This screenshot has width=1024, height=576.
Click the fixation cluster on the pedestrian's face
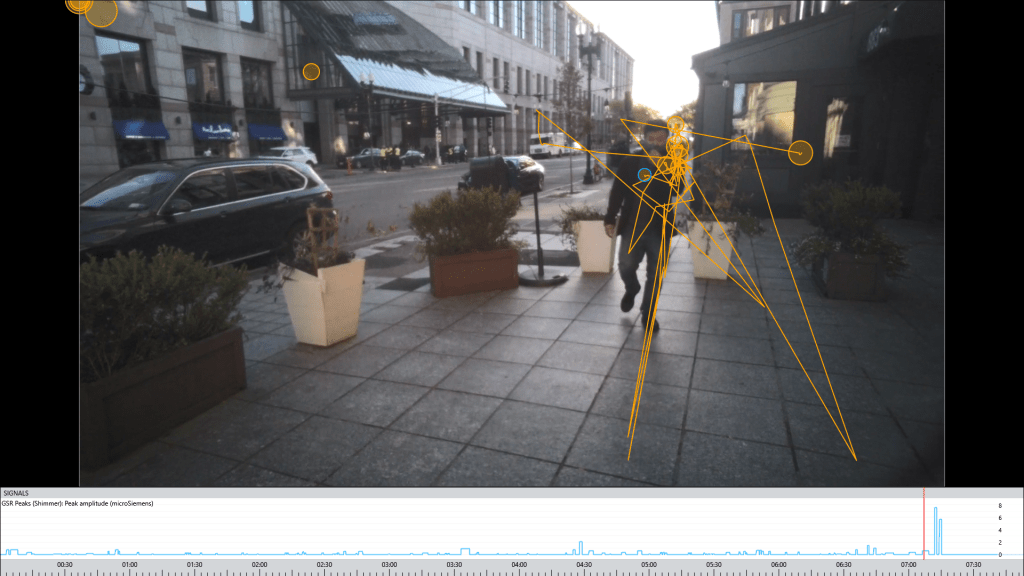(x=677, y=145)
